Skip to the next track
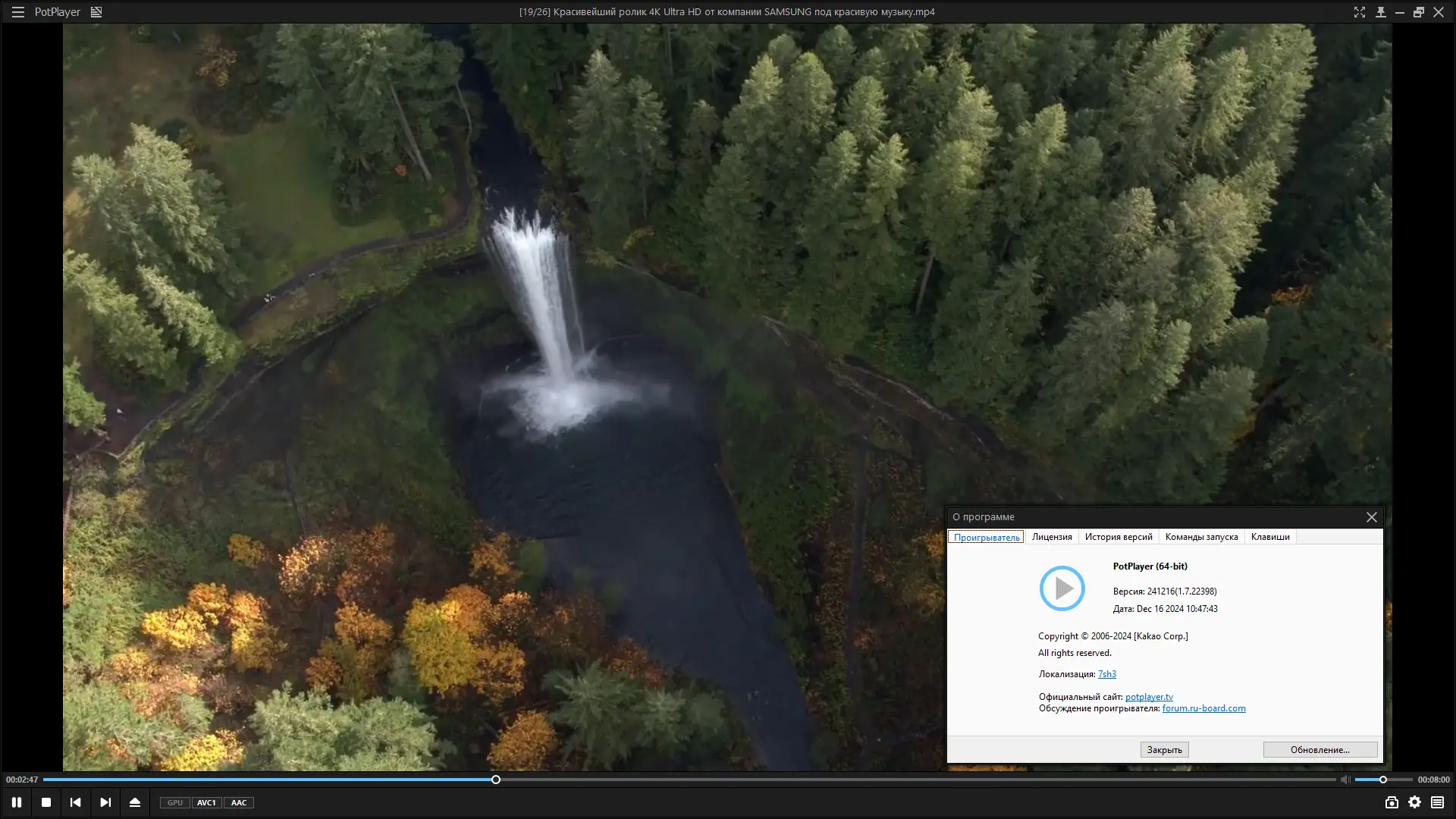This screenshot has height=819, width=1456. 105,802
